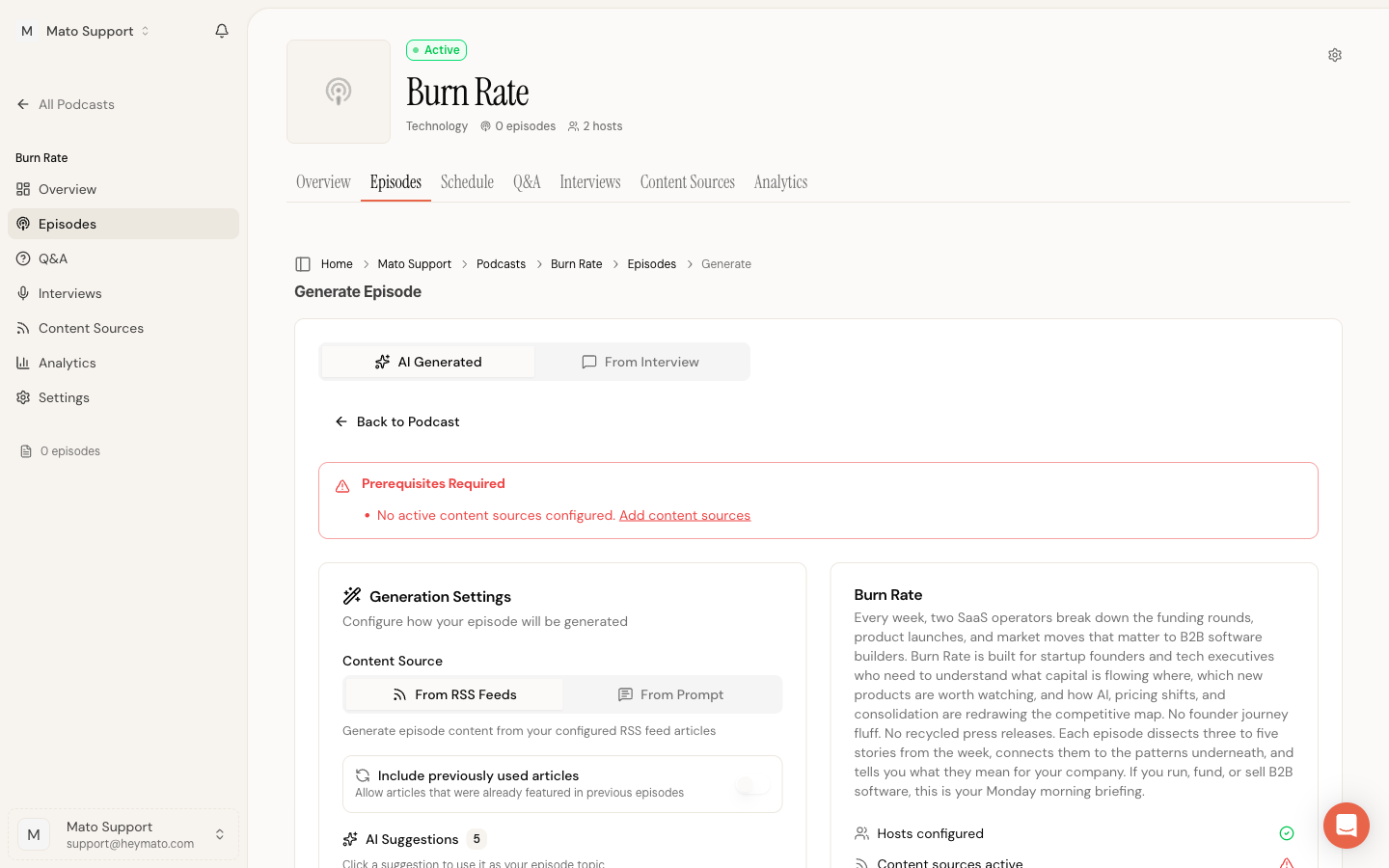
Task: Open the notifications bell
Action: click(x=222, y=31)
